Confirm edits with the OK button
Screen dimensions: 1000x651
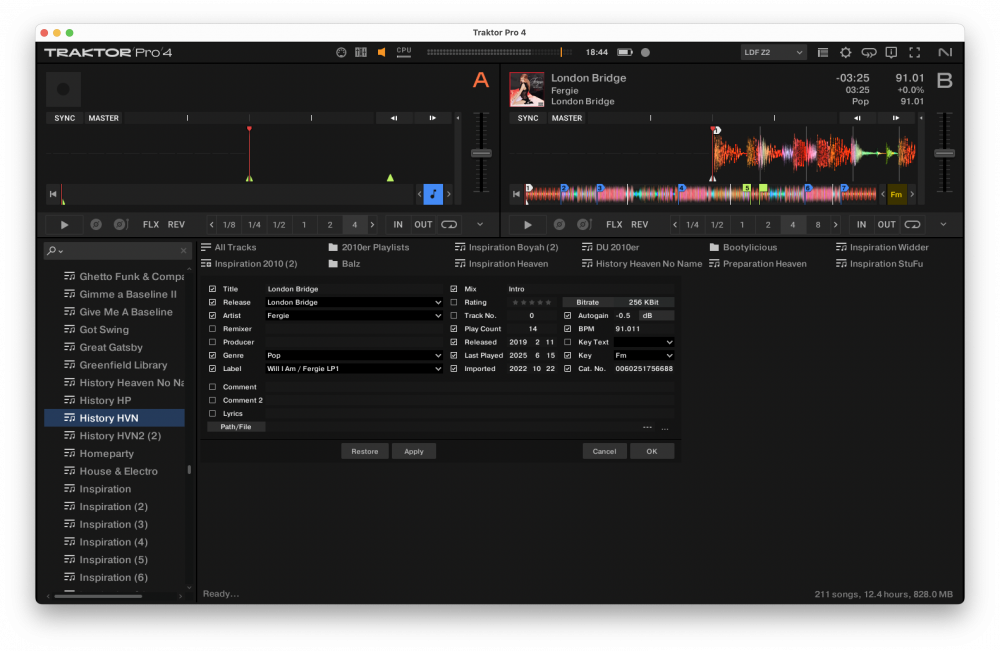coord(652,451)
